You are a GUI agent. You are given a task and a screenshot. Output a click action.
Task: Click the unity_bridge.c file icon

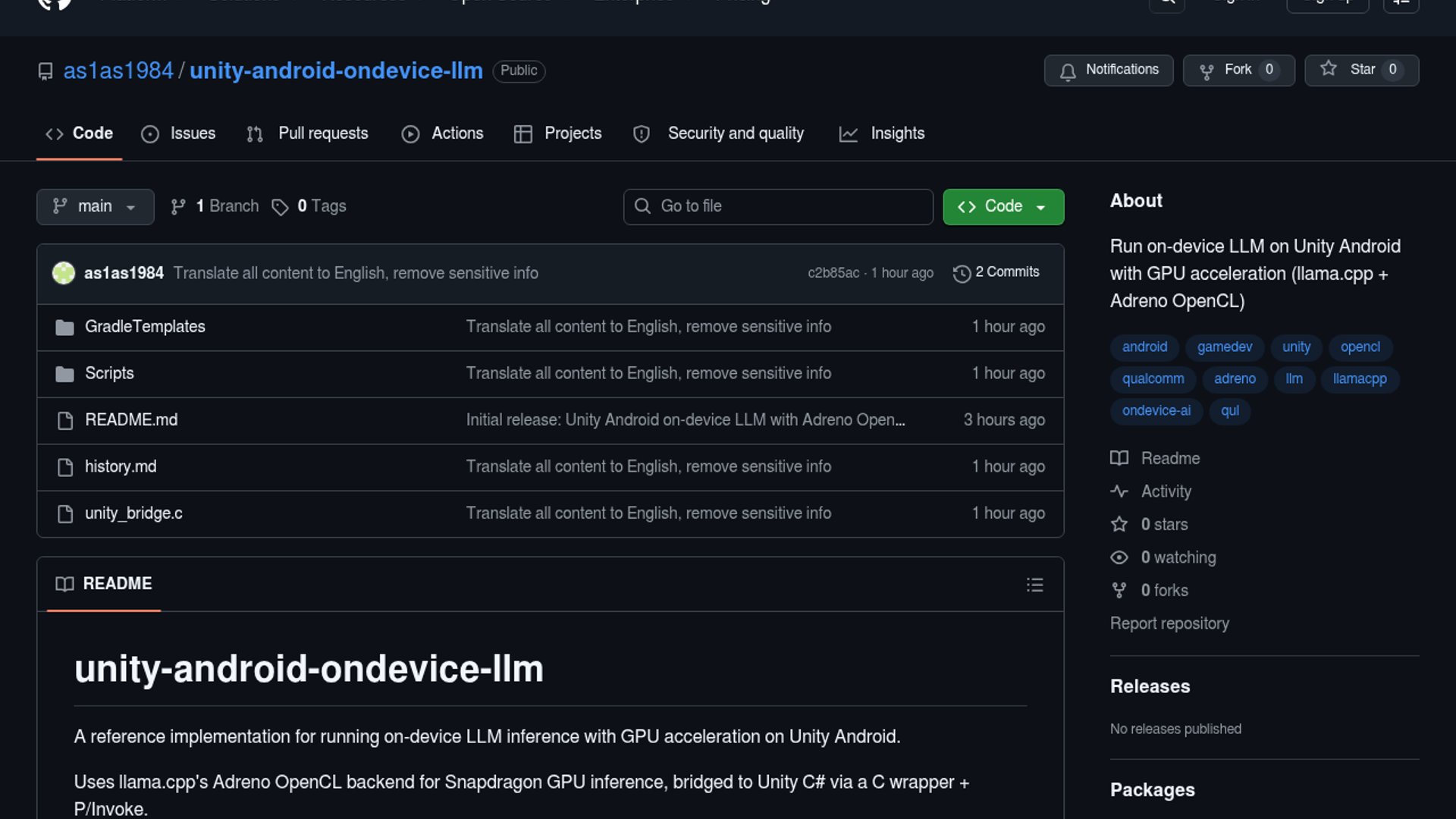coord(65,514)
